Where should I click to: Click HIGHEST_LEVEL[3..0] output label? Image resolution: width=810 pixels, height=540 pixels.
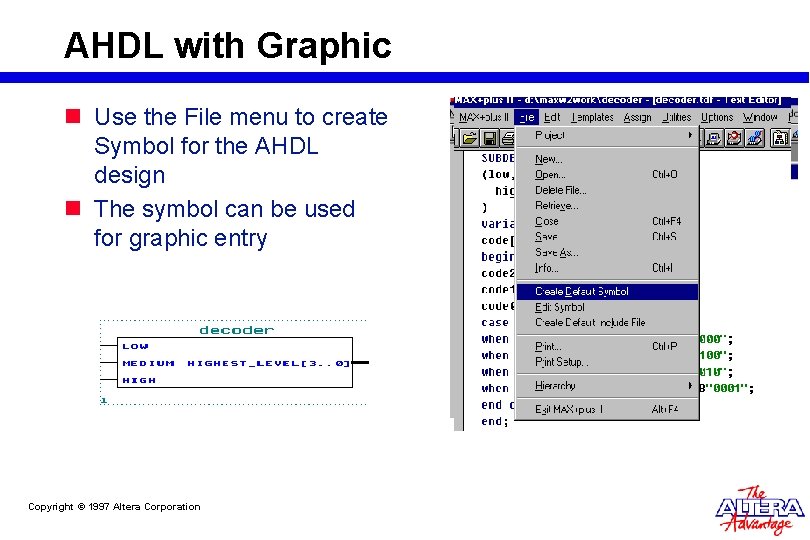[269, 363]
